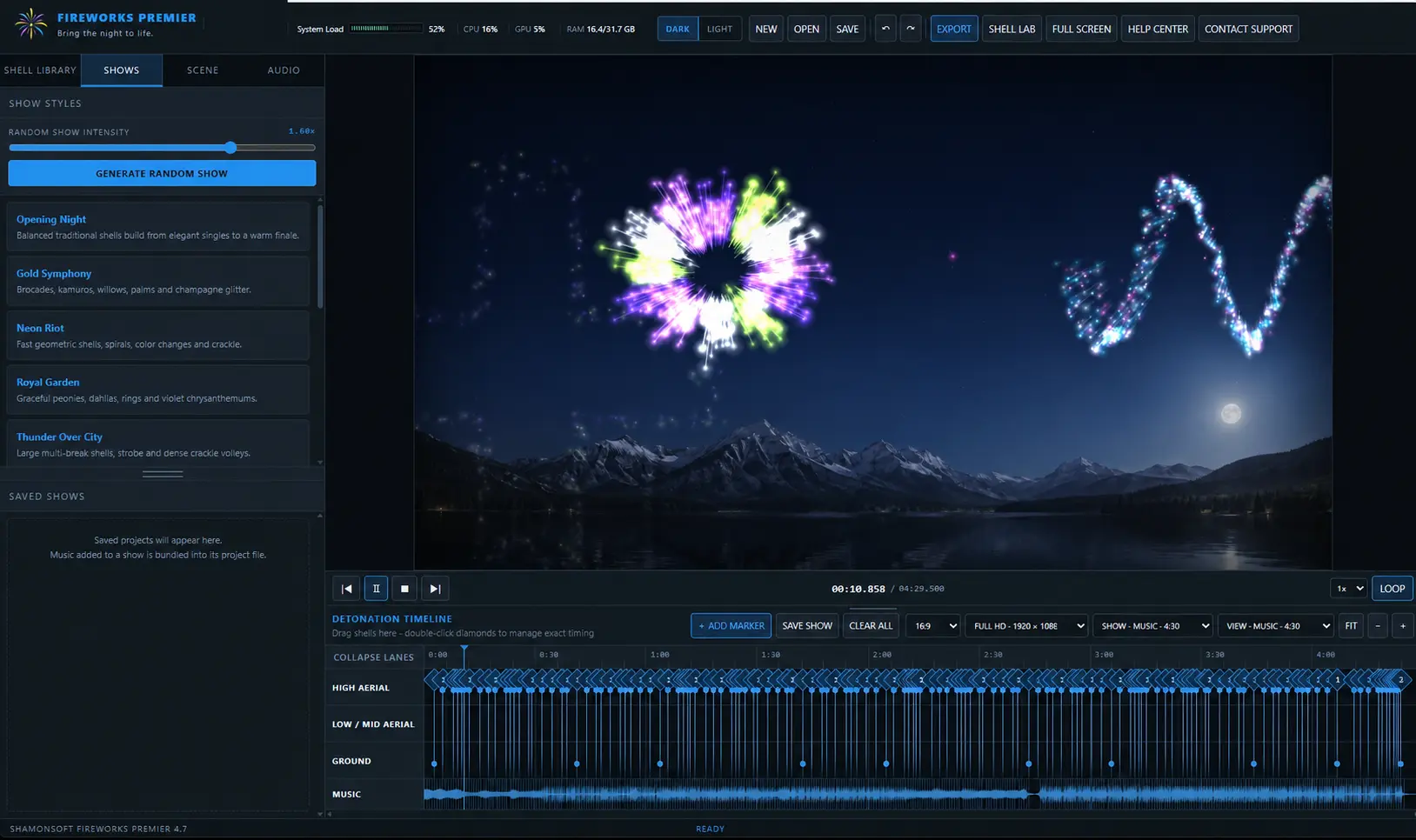The height and width of the screenshot is (840, 1416).
Task: Select the Shows tab
Action: [x=122, y=70]
